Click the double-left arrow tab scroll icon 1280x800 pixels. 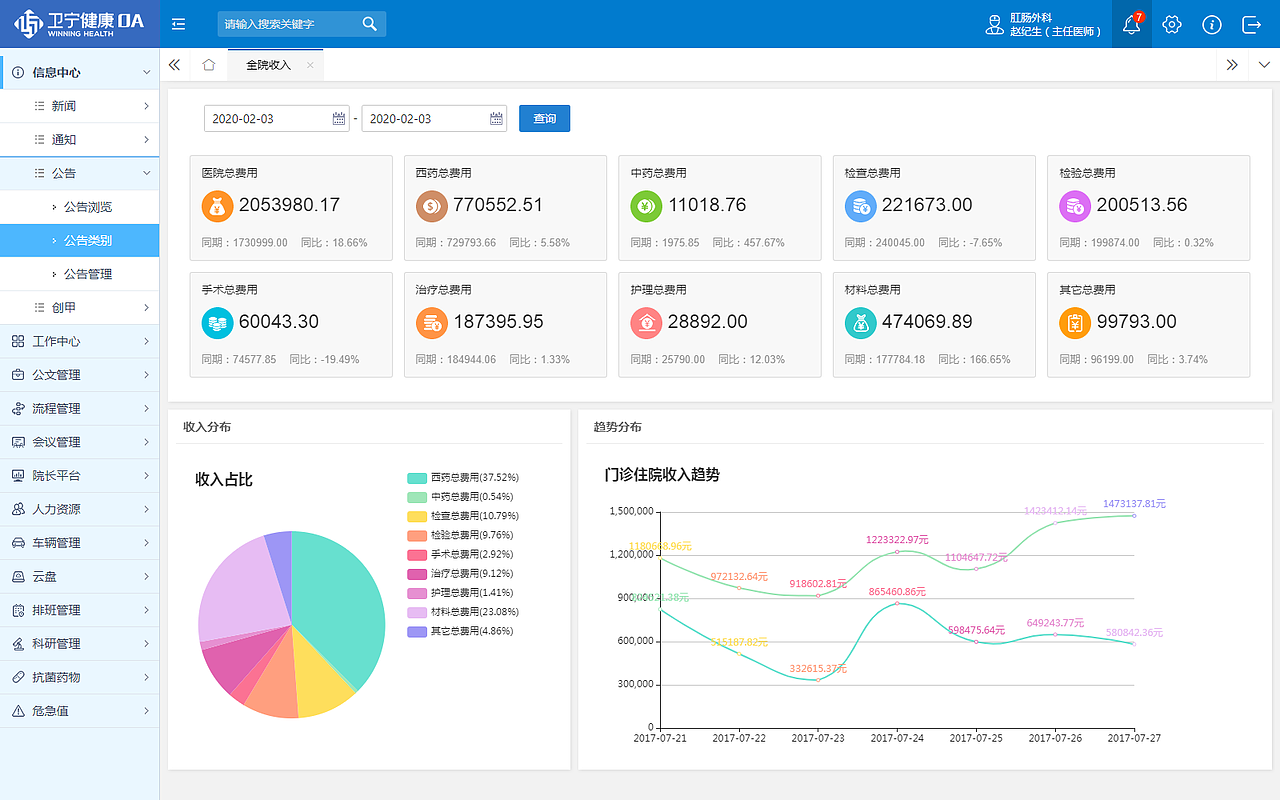click(174, 65)
